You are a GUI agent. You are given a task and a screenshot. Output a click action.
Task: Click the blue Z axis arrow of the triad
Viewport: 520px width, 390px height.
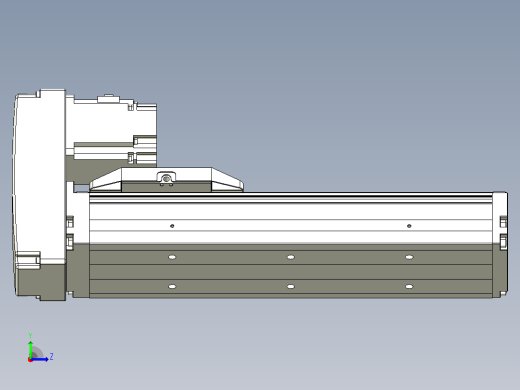(x=40, y=359)
